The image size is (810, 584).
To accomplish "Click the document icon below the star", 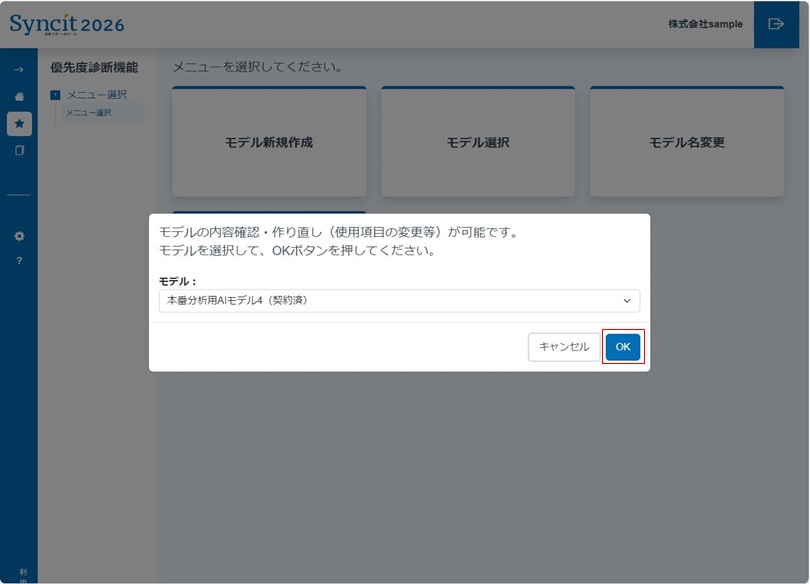I will pos(18,147).
